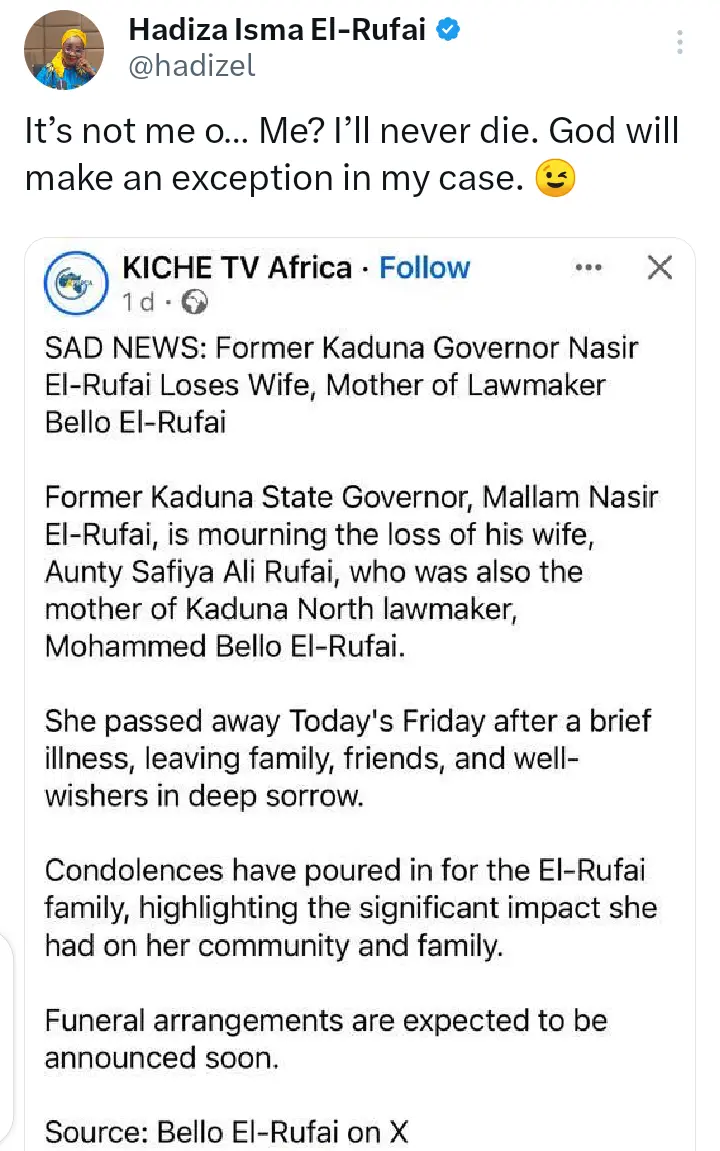The width and height of the screenshot is (720, 1151).
Task: Click the Condolences paragraph
Action: [x=350, y=907]
